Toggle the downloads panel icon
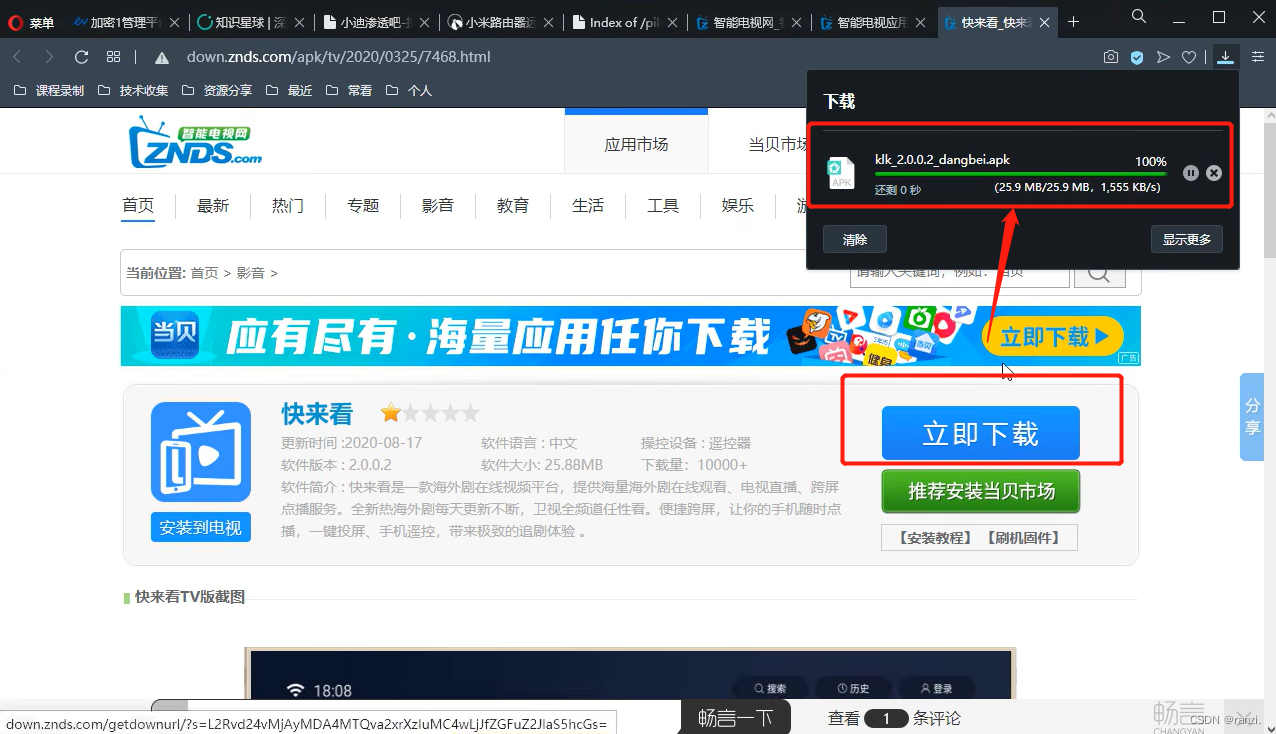Viewport: 1276px width, 734px height. pos(1226,57)
